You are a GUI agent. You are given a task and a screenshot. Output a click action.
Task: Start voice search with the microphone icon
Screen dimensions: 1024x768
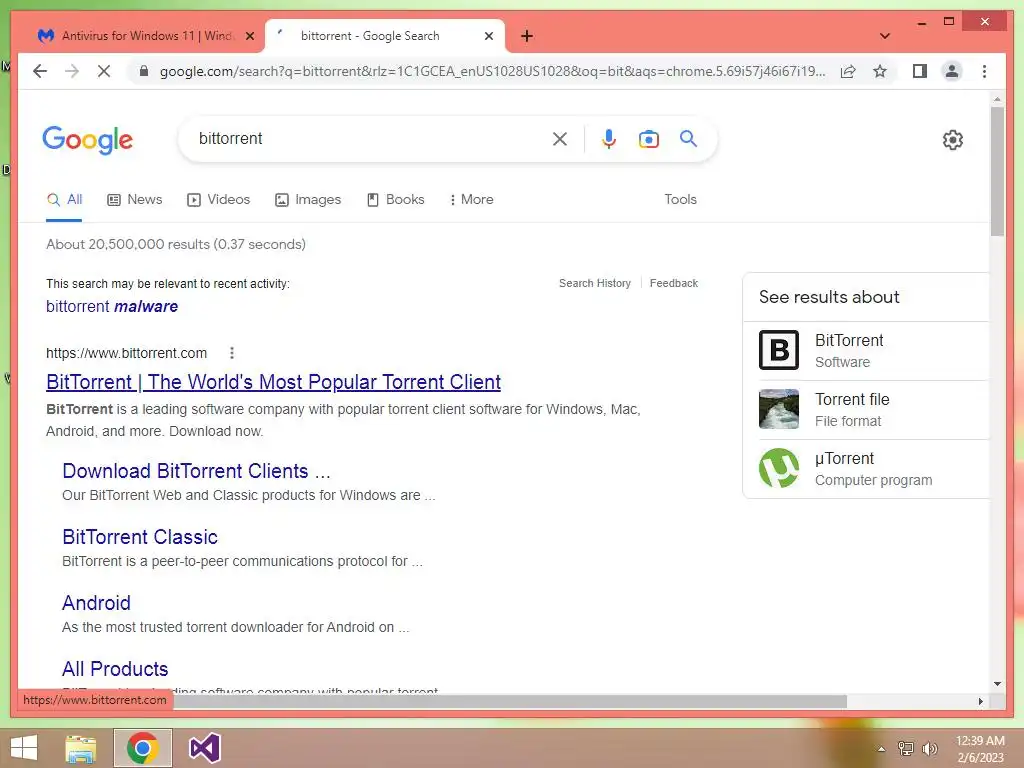pyautogui.click(x=609, y=138)
